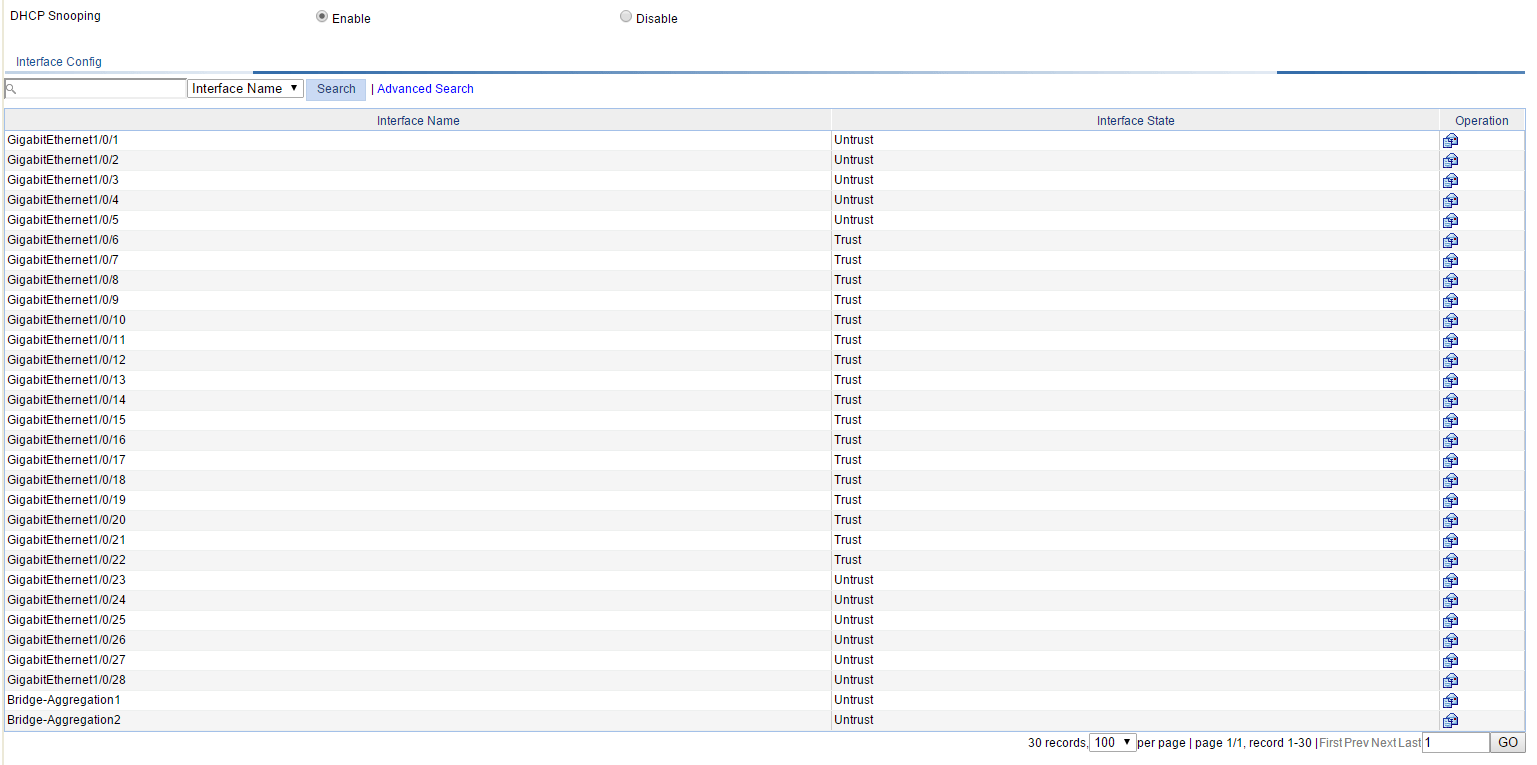Edit Bridge-Aggregation2 using its operation icon
Screen dimensions: 1537x765
pyautogui.click(x=1450, y=721)
